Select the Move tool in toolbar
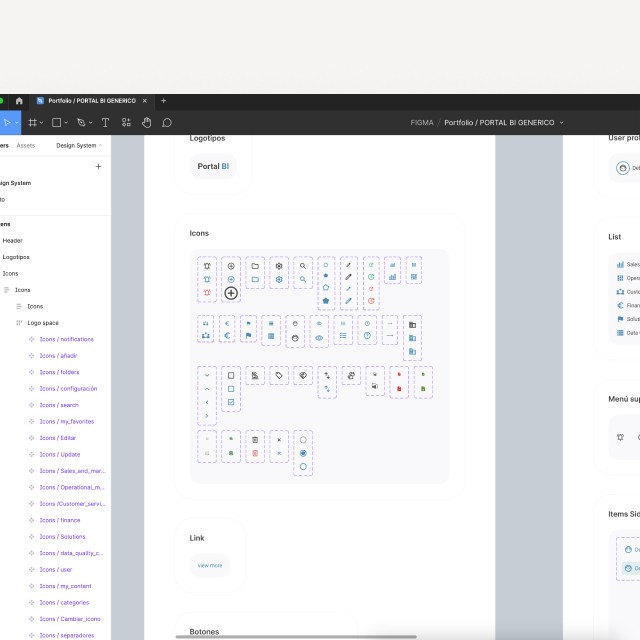Viewport: 640px width, 640px height. tap(7, 122)
